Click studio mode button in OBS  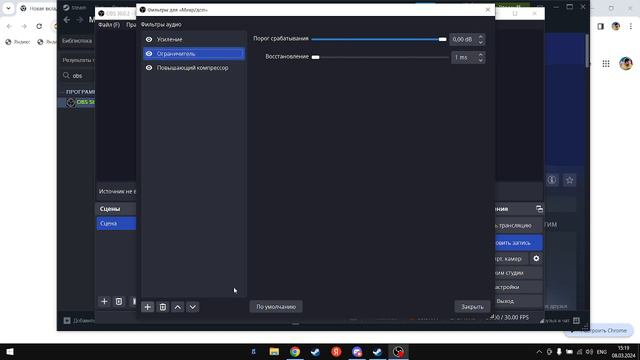pos(519,273)
